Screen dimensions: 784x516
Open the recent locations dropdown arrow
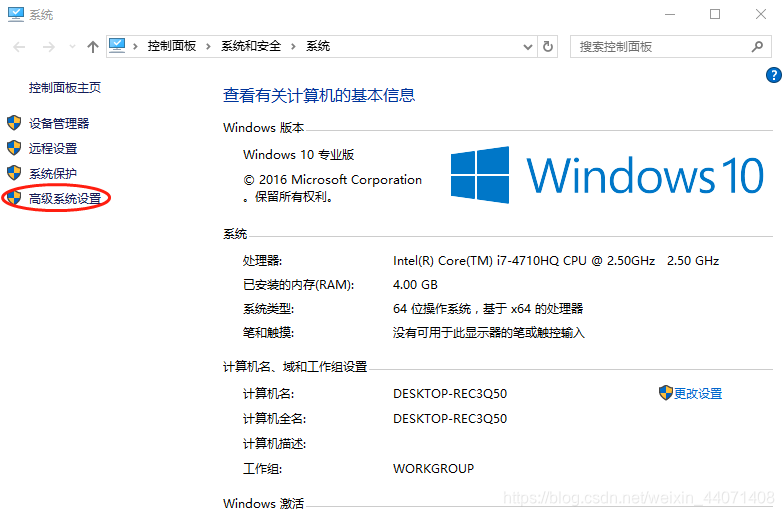[72, 47]
